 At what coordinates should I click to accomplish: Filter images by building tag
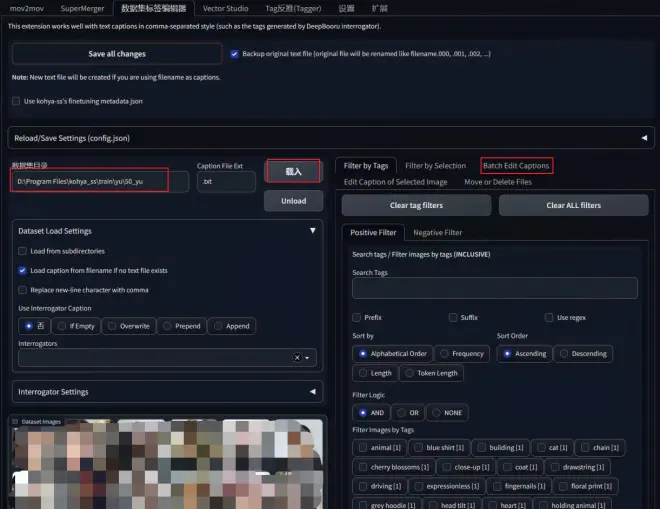(500, 448)
